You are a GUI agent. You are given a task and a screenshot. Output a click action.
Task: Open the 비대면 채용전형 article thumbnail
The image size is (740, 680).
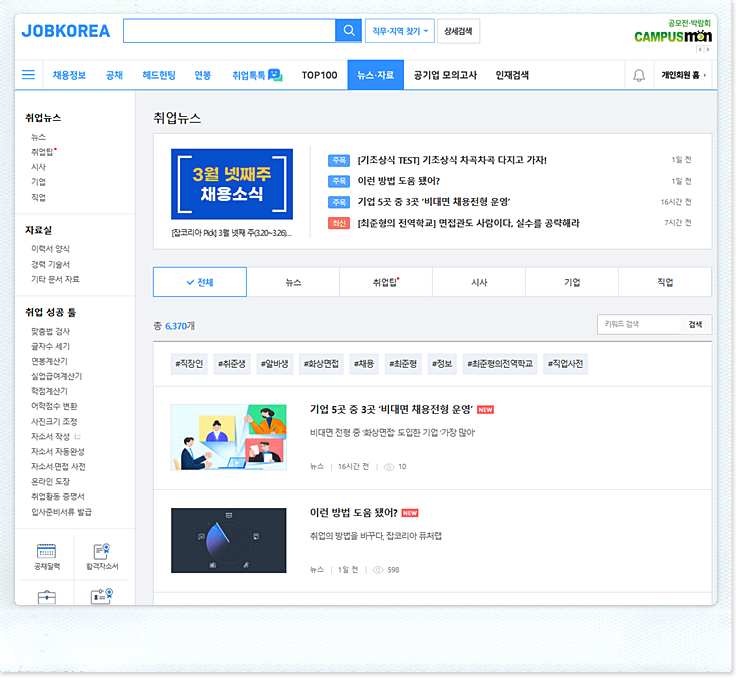click(x=229, y=437)
